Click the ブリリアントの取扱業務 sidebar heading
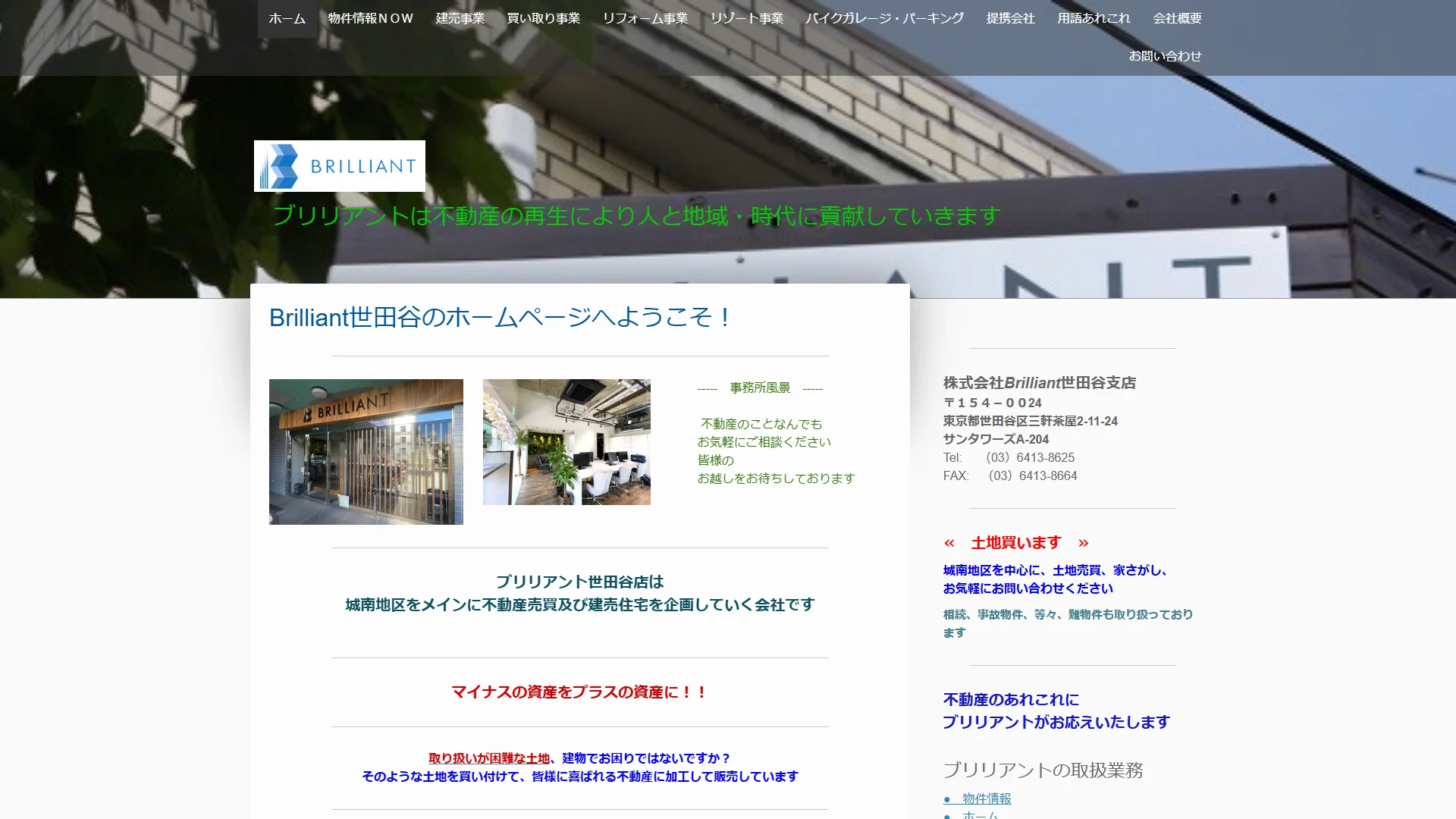 pyautogui.click(x=1043, y=770)
